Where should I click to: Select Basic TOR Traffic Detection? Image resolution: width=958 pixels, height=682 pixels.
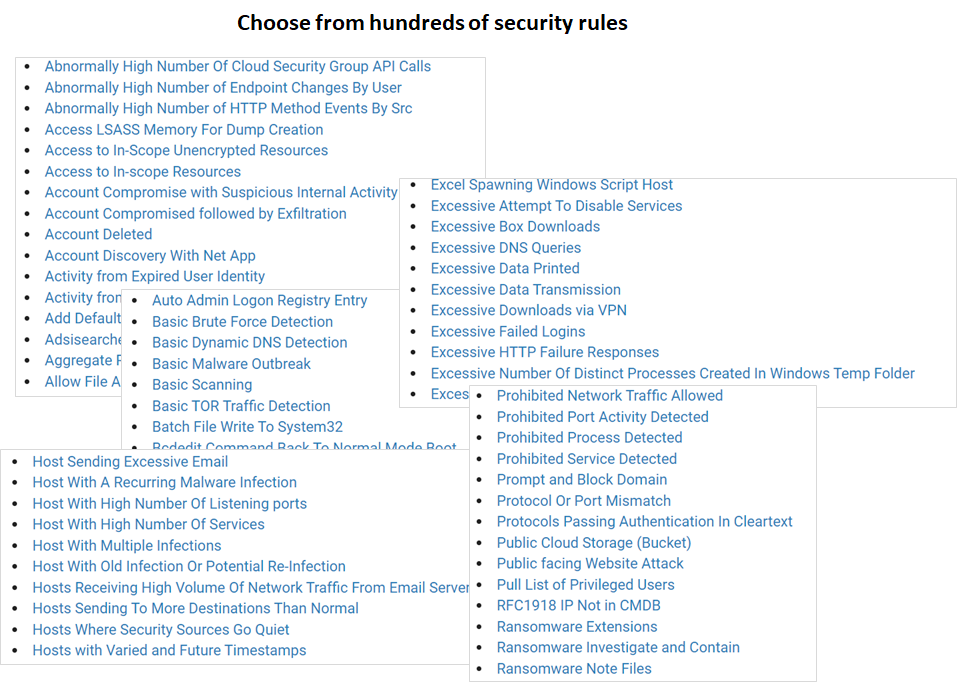[241, 406]
